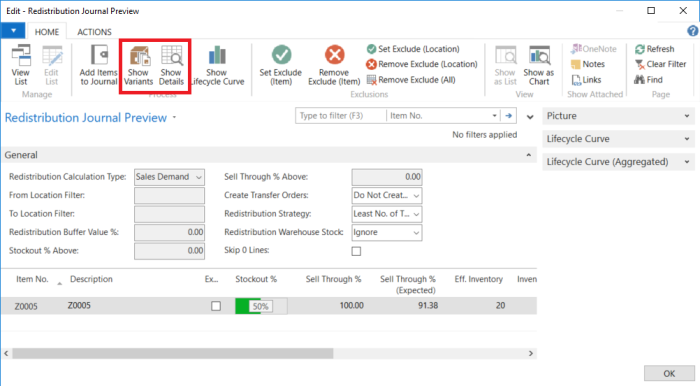Check the Exclude box for Z0005
The height and width of the screenshot is (386, 700).
(216, 306)
